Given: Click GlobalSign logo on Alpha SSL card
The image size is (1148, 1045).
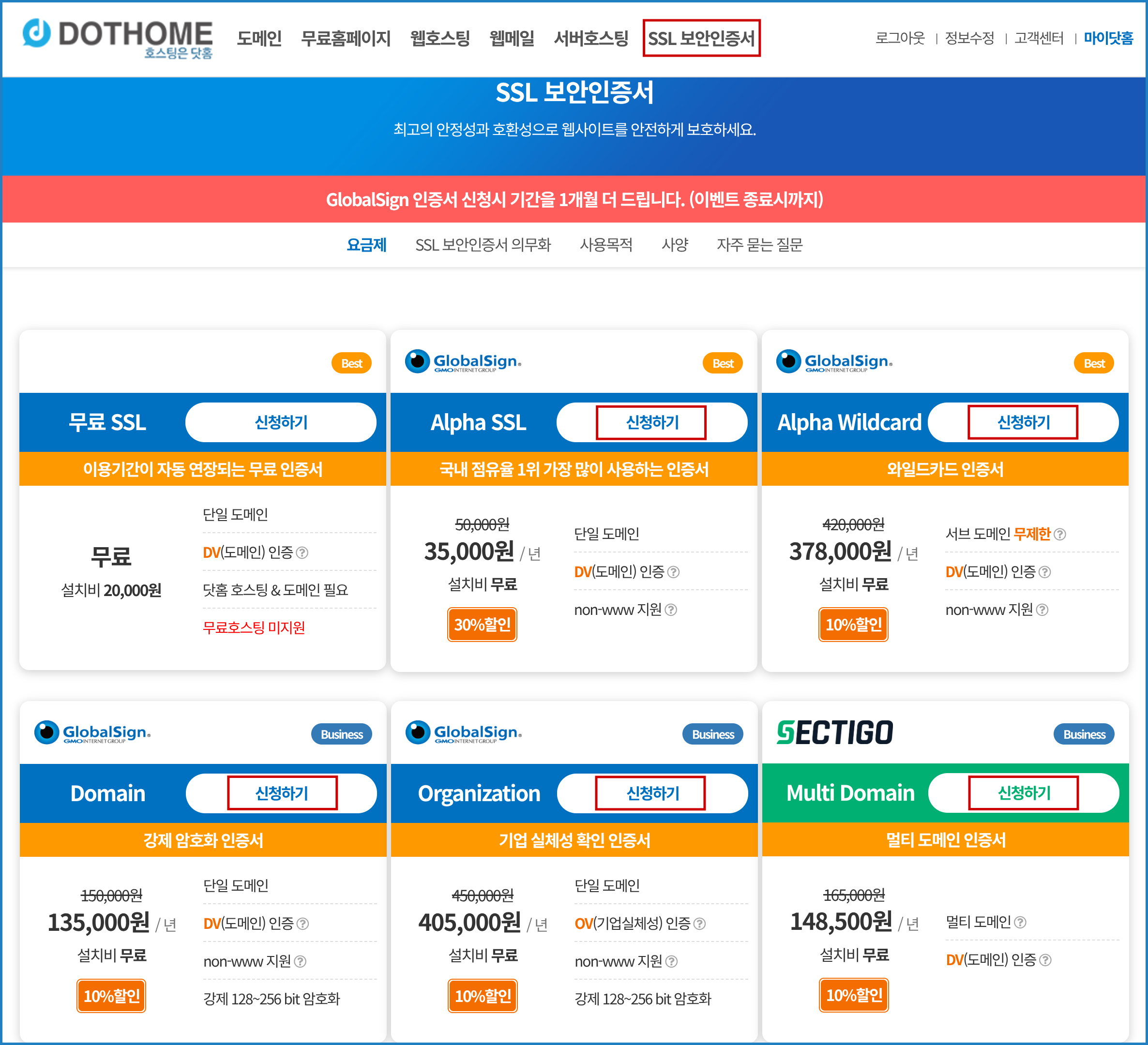Looking at the screenshot, I should 463,362.
